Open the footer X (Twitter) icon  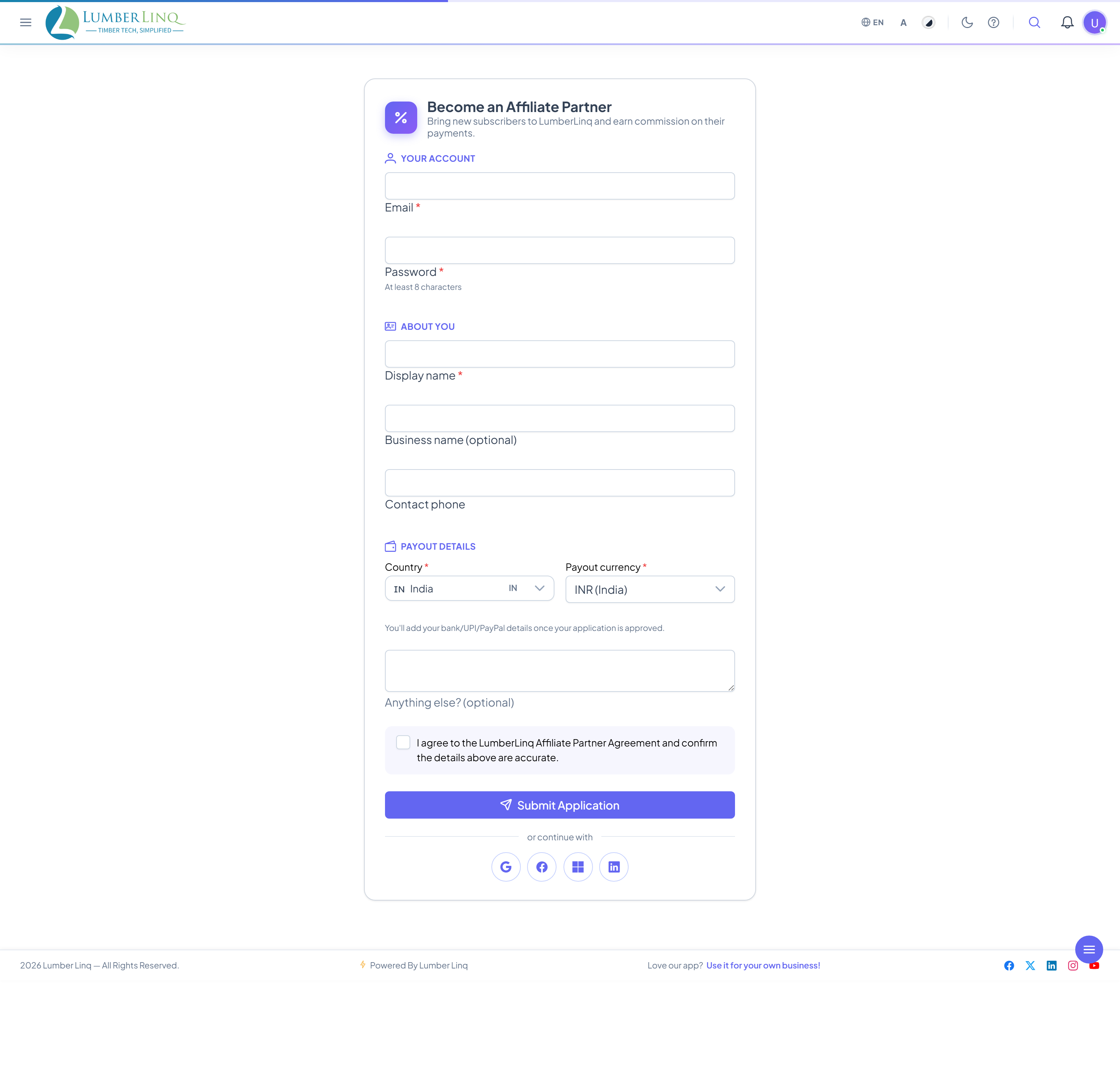(1030, 966)
